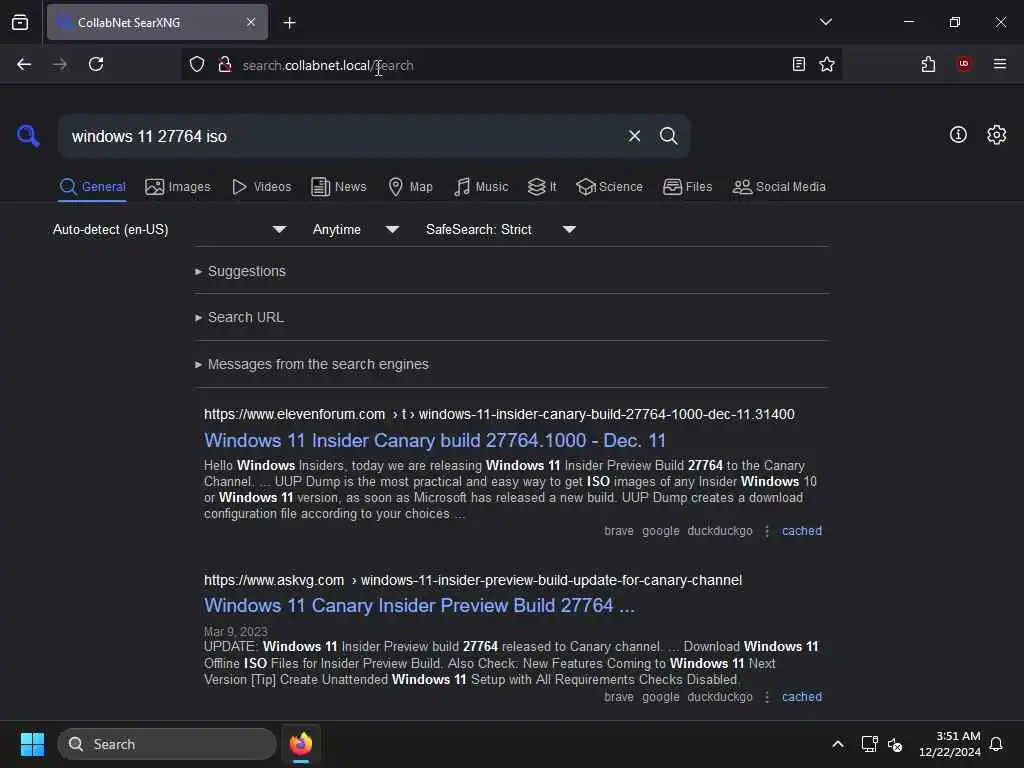Switch to the Science category tab

point(609,187)
